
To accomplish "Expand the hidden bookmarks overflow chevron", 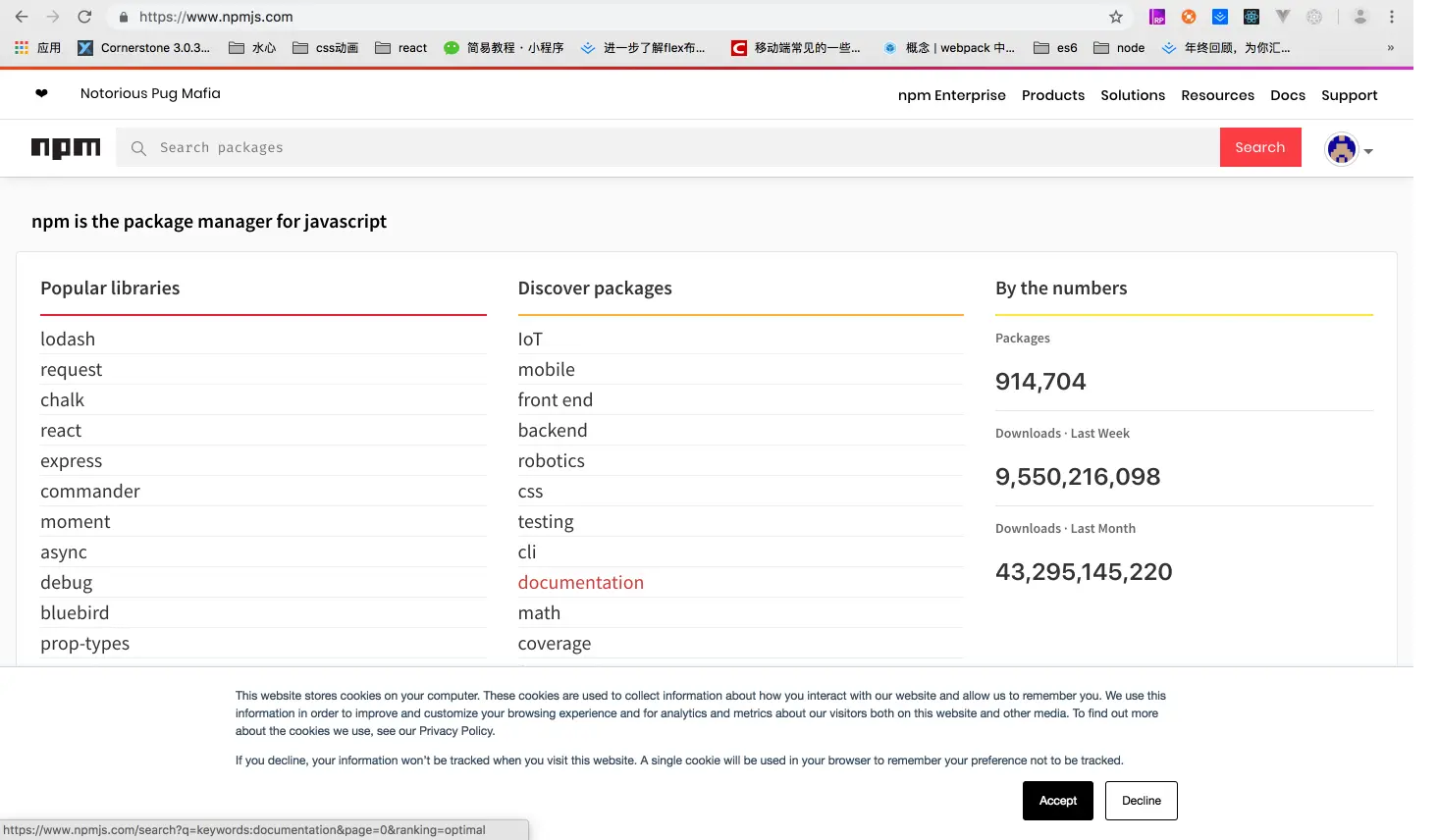I will tap(1390, 48).
